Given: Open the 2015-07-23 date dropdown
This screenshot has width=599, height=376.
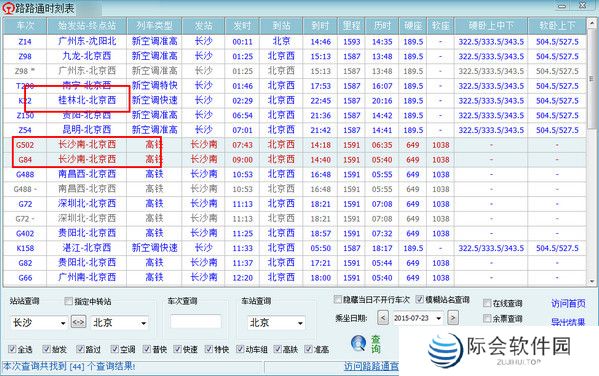Looking at the screenshot, I should (439, 318).
